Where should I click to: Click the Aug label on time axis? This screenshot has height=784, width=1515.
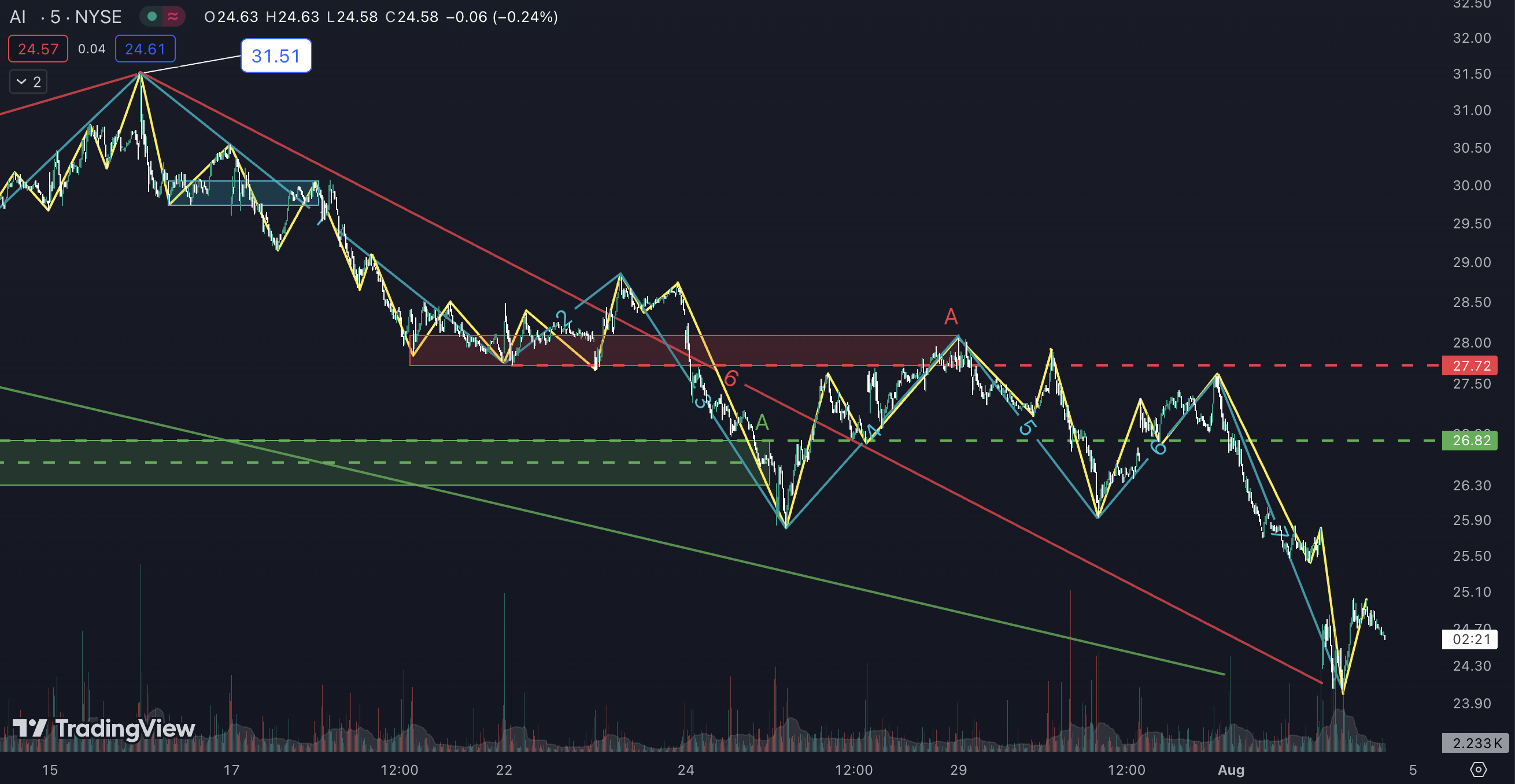click(x=1231, y=770)
